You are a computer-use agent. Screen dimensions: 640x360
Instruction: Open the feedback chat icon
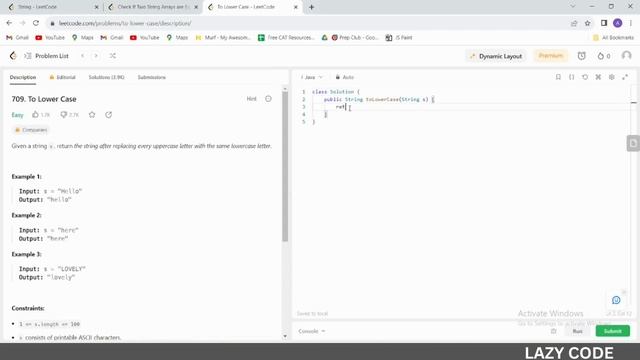click(x=616, y=300)
